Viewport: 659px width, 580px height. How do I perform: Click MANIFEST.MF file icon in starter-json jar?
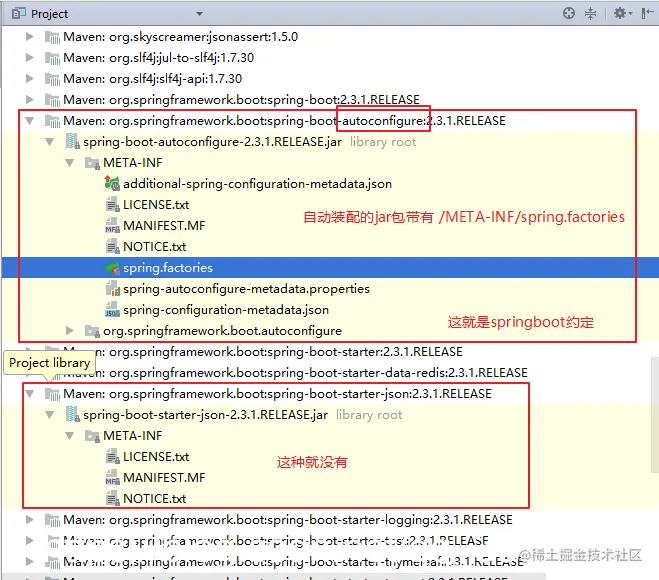[112, 477]
